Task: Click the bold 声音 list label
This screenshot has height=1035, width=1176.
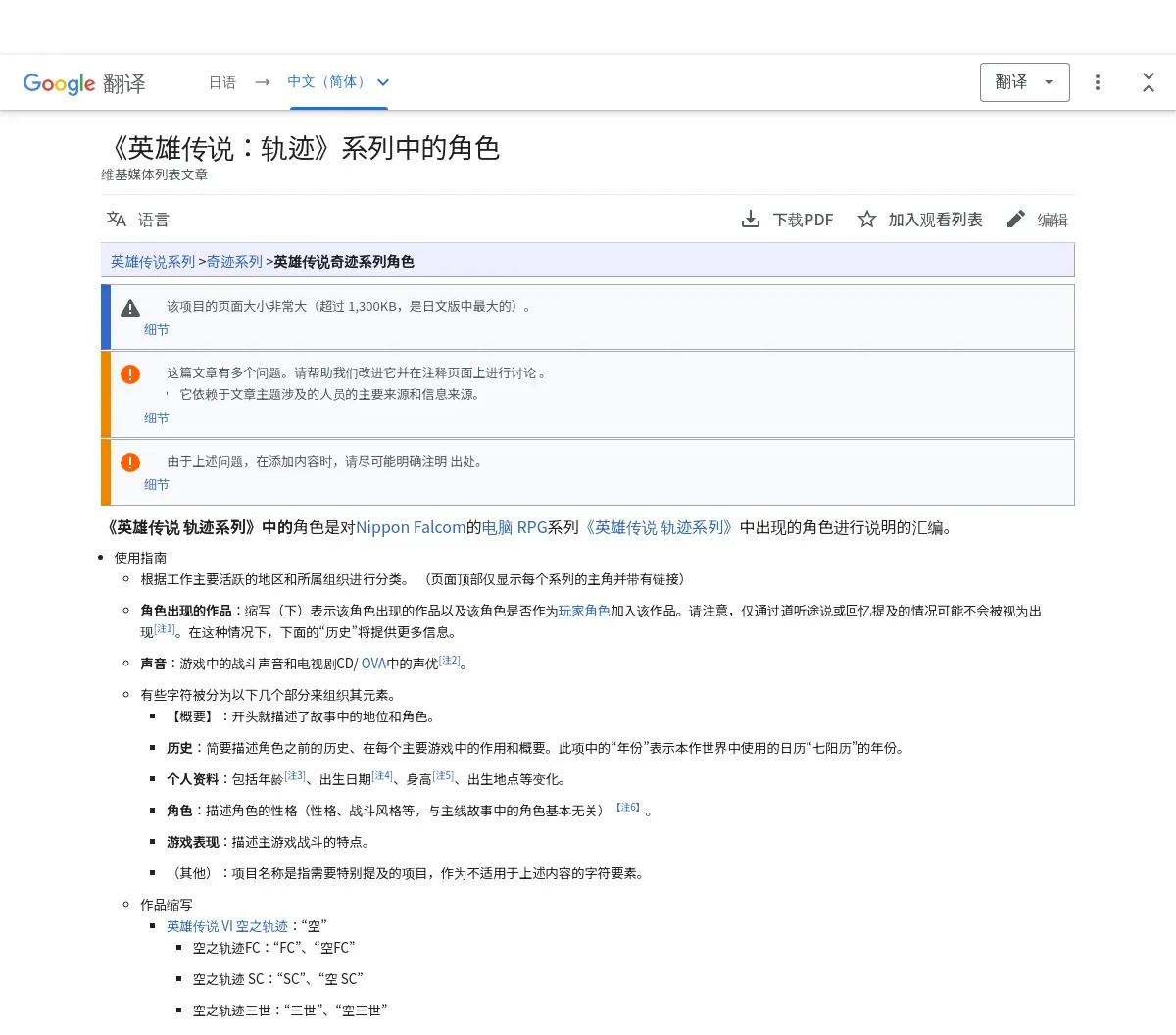Action: 153,664
